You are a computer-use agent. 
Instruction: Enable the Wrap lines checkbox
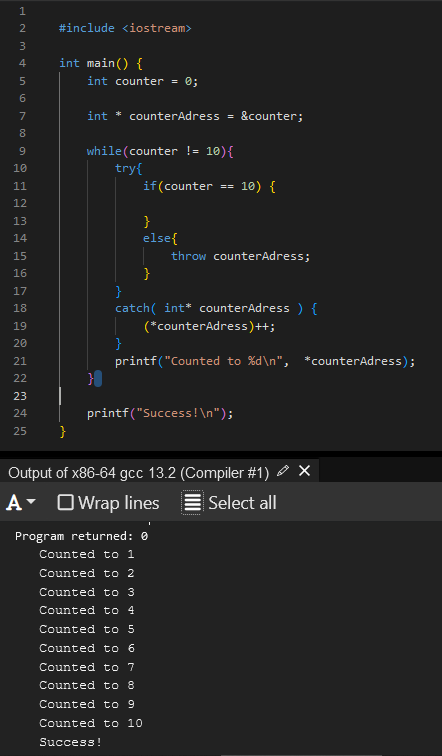[66, 502]
